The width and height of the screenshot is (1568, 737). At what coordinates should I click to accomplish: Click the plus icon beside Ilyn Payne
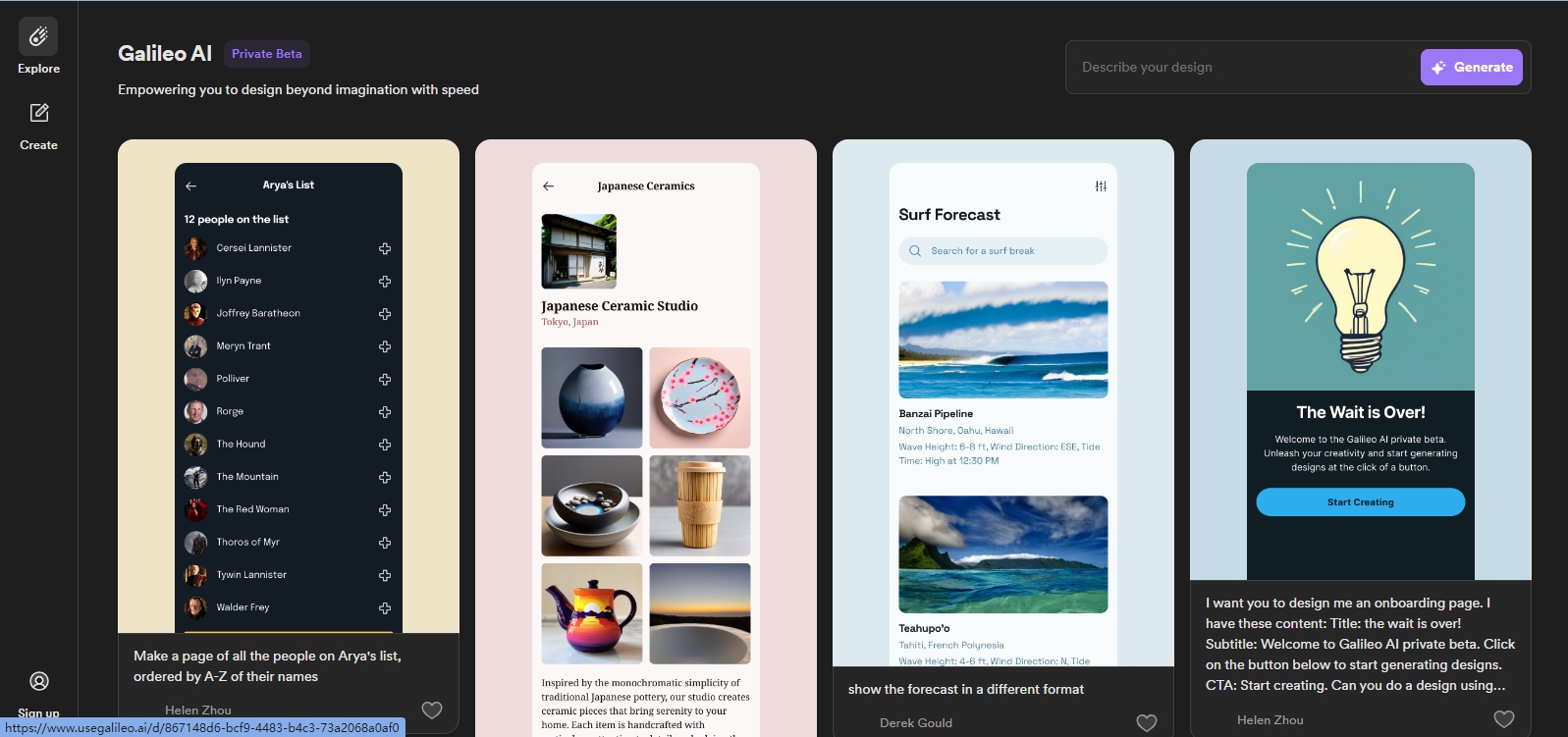tap(385, 282)
